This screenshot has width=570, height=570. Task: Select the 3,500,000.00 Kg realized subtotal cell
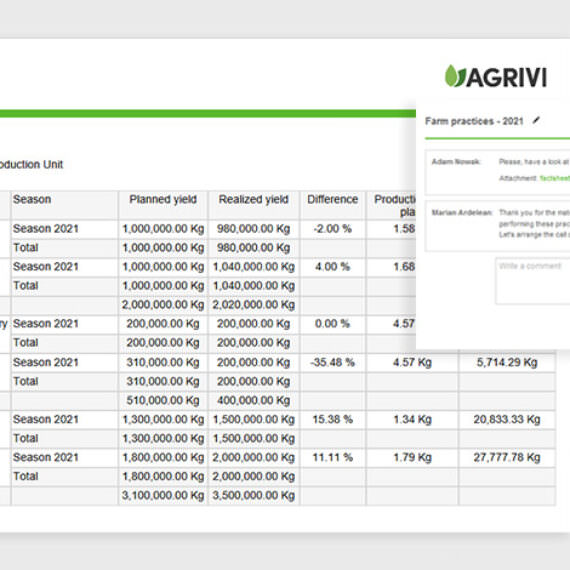click(253, 495)
